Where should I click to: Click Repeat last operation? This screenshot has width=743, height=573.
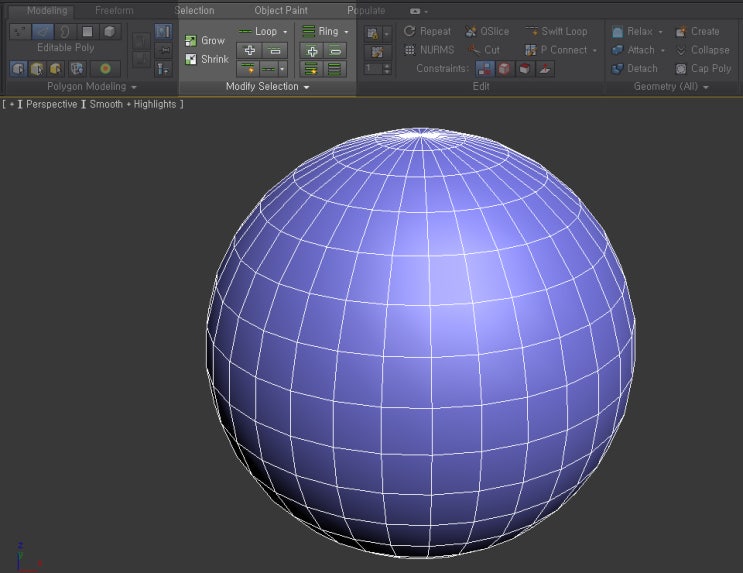click(x=427, y=32)
